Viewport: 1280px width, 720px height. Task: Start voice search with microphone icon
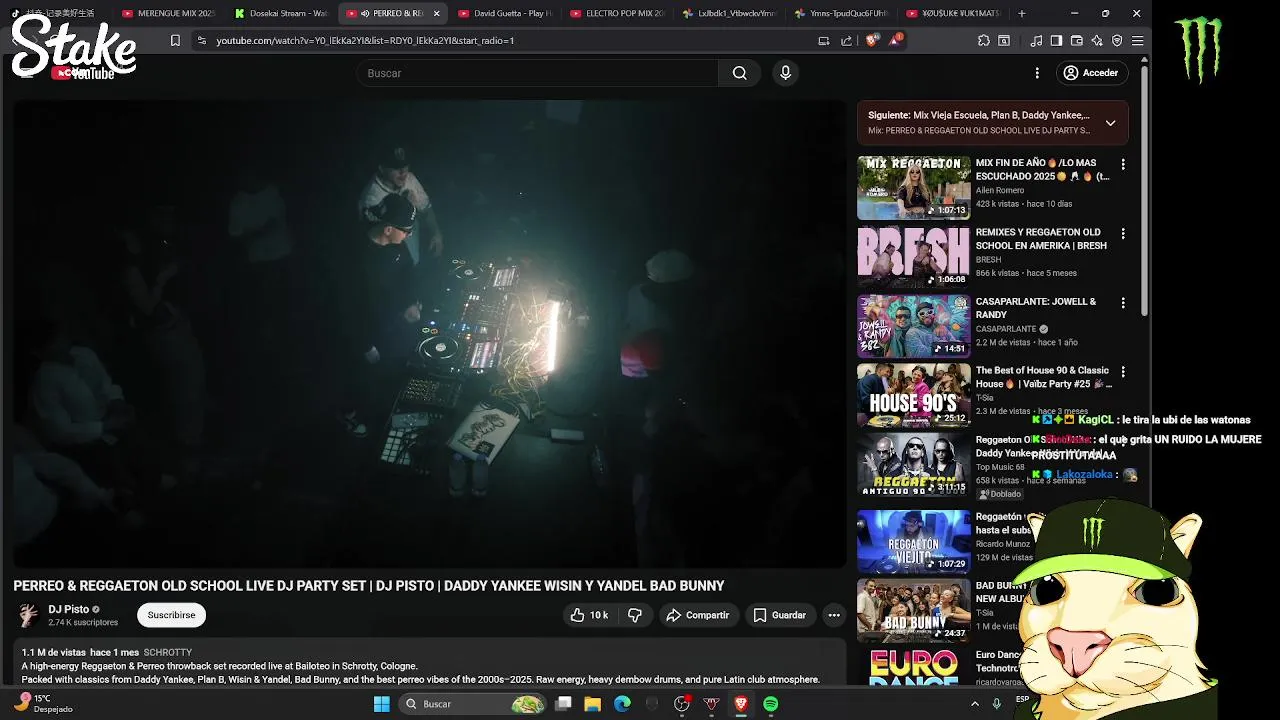[x=785, y=73]
